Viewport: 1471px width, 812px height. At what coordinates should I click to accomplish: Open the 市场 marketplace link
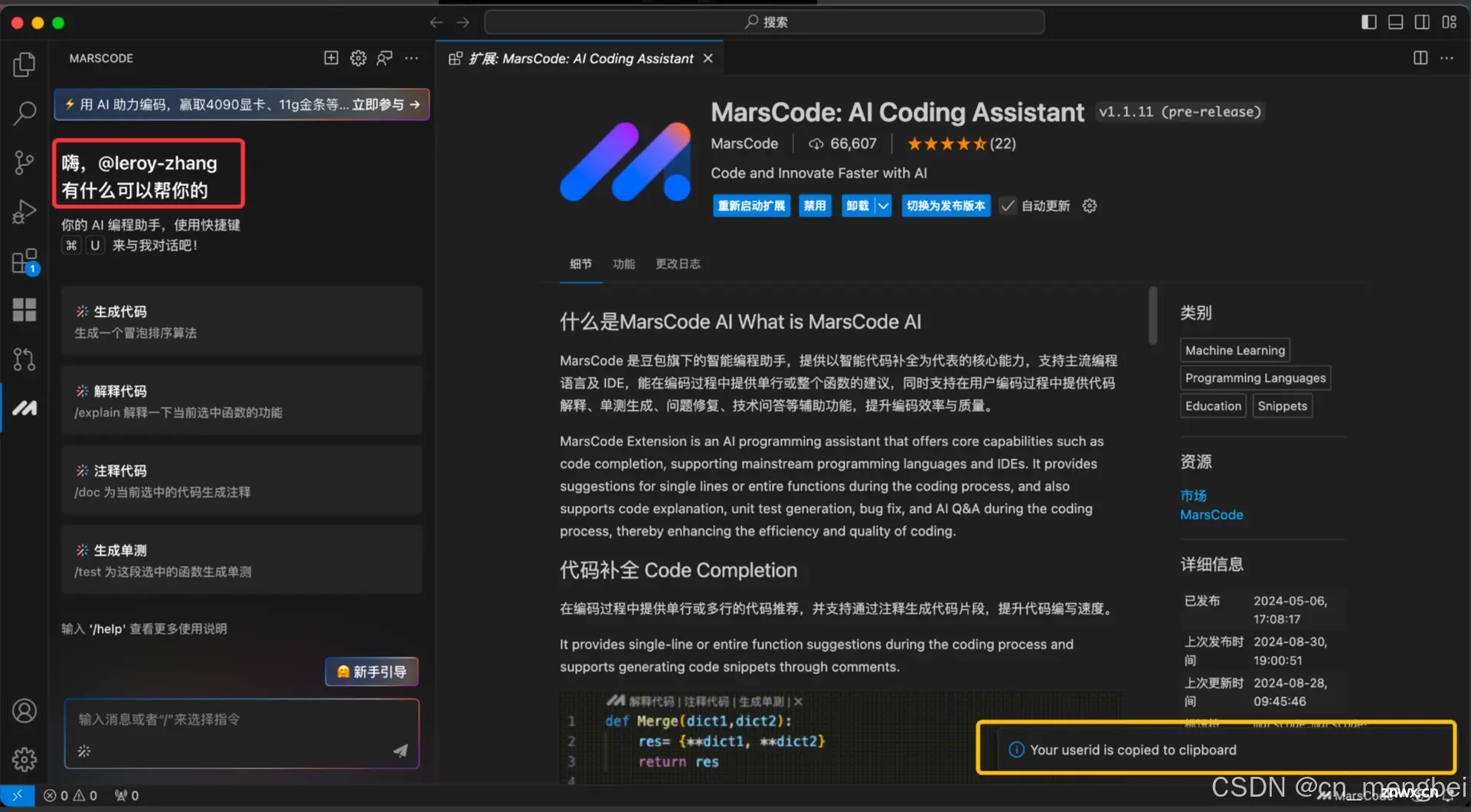(x=1193, y=496)
